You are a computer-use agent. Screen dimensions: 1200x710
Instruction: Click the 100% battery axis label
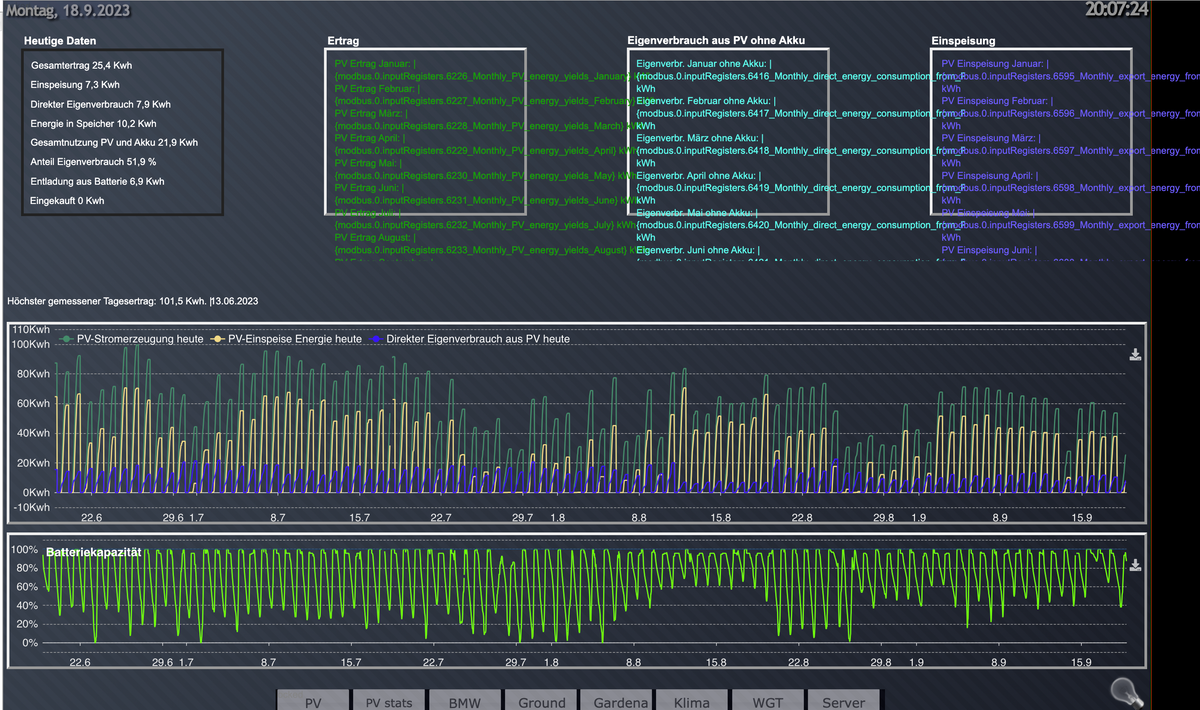(24, 550)
